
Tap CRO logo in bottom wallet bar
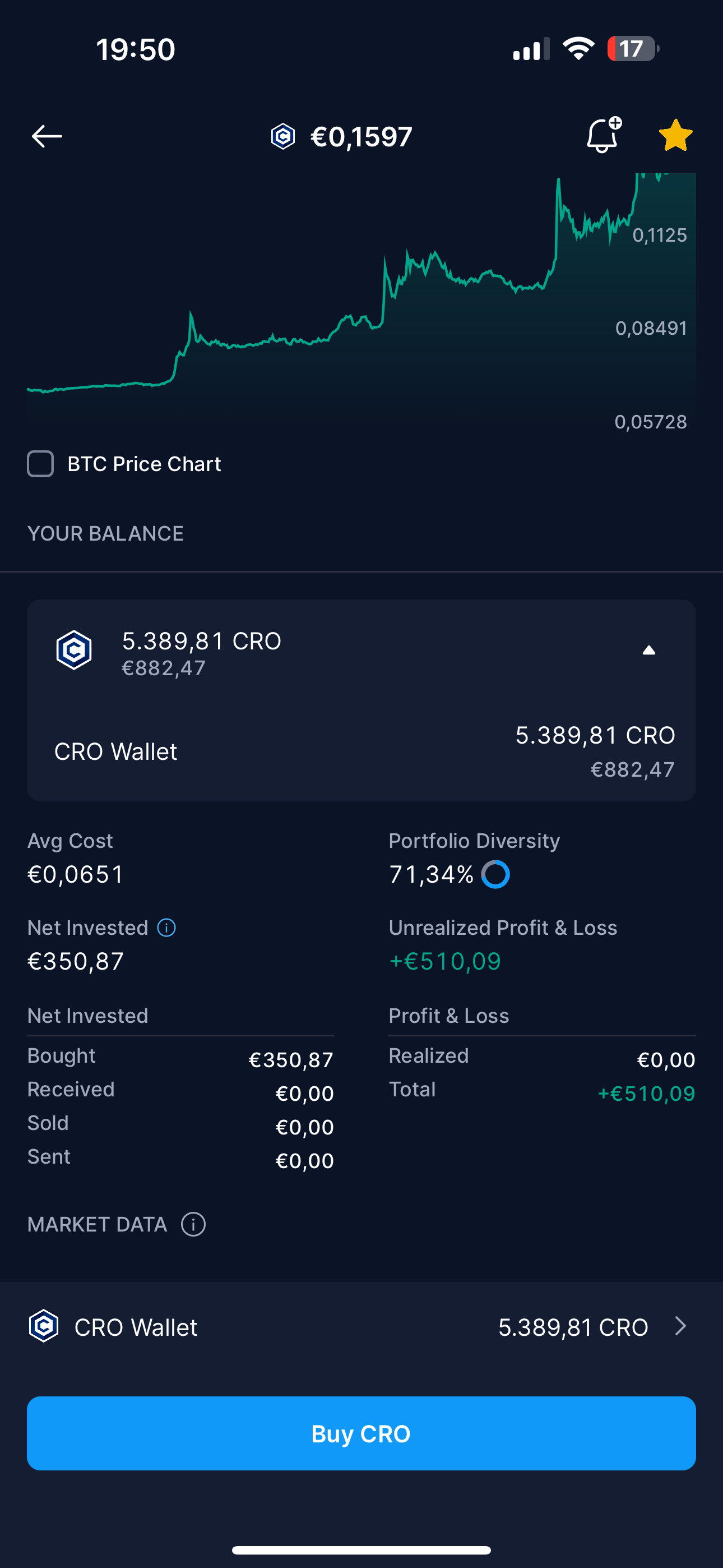point(44,1326)
